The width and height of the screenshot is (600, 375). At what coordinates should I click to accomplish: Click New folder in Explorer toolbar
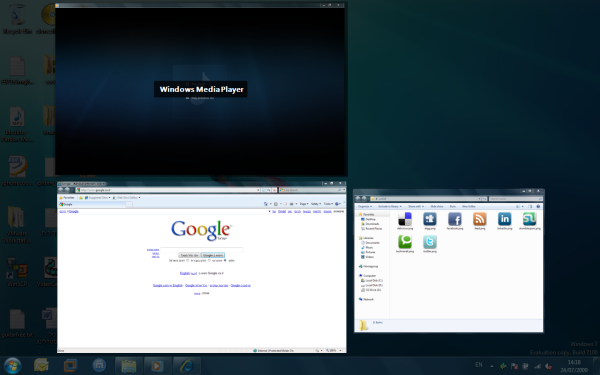pos(468,206)
